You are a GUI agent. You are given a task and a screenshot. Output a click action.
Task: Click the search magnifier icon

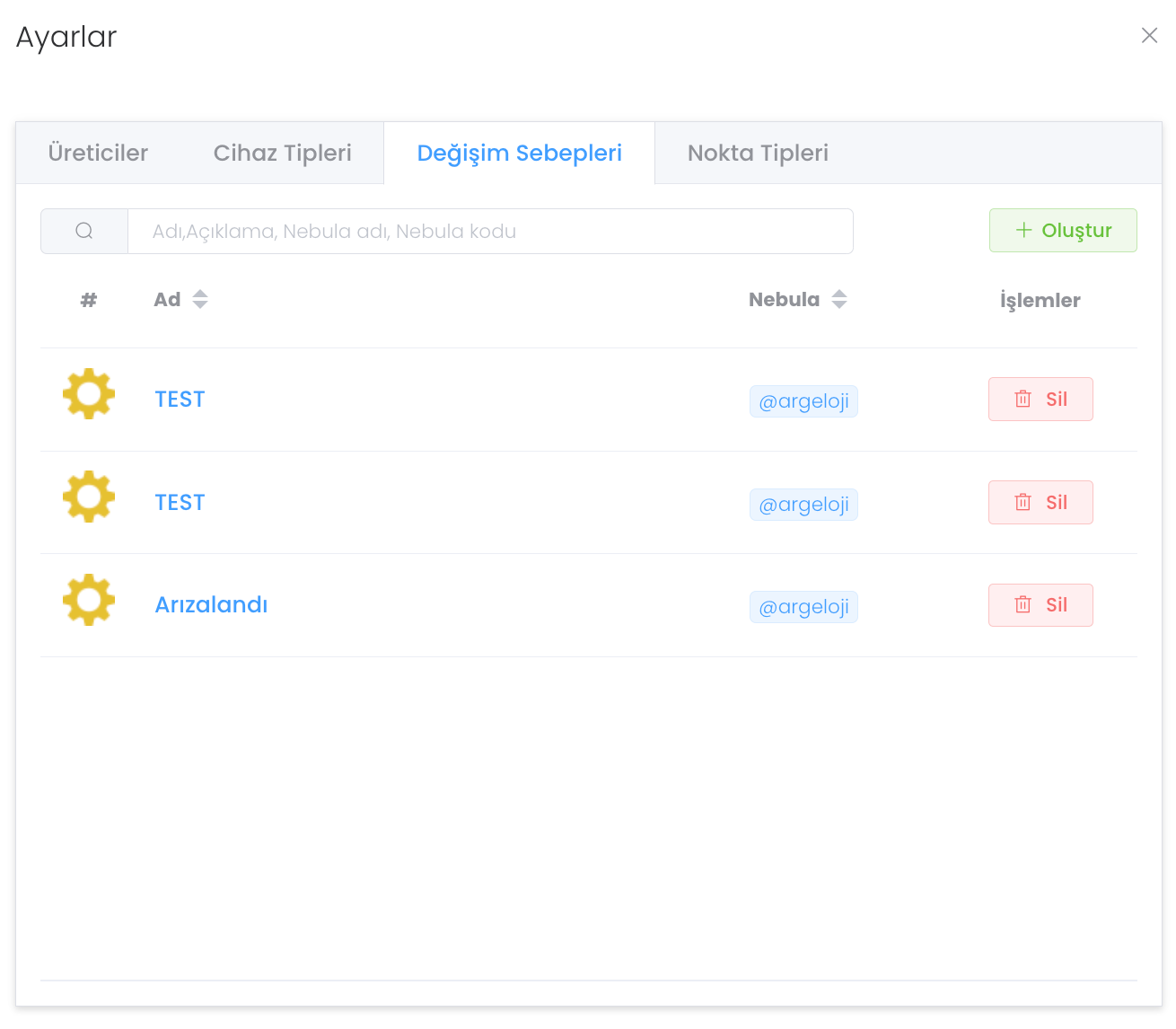tap(84, 232)
